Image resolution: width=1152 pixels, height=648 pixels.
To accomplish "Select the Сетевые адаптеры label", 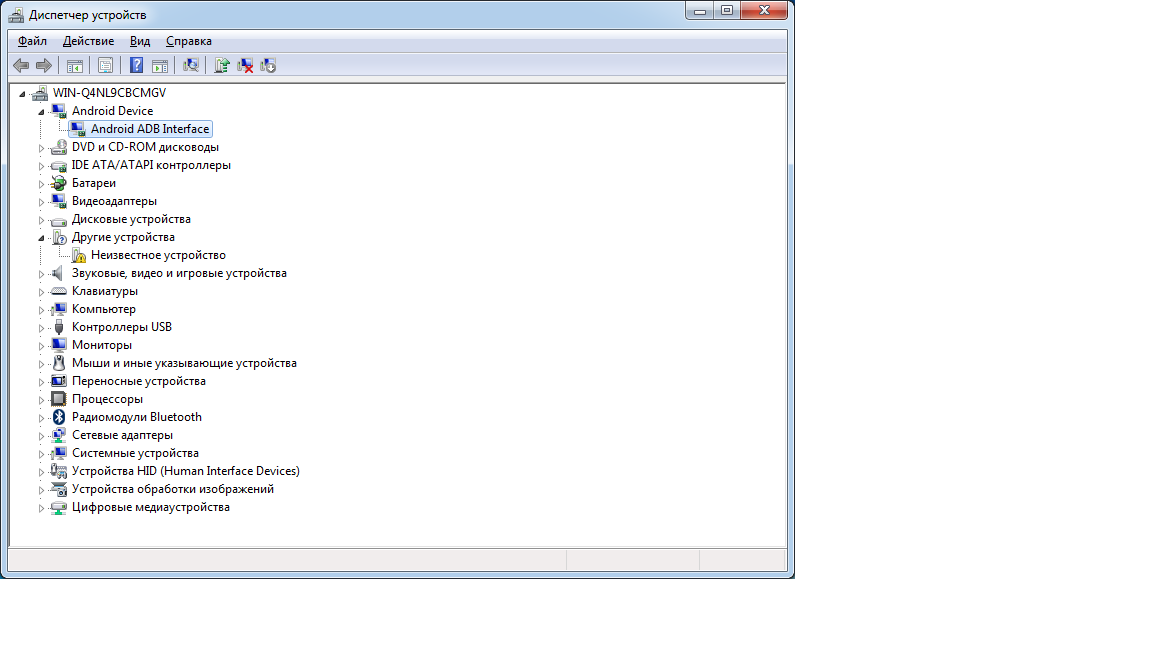I will point(123,435).
